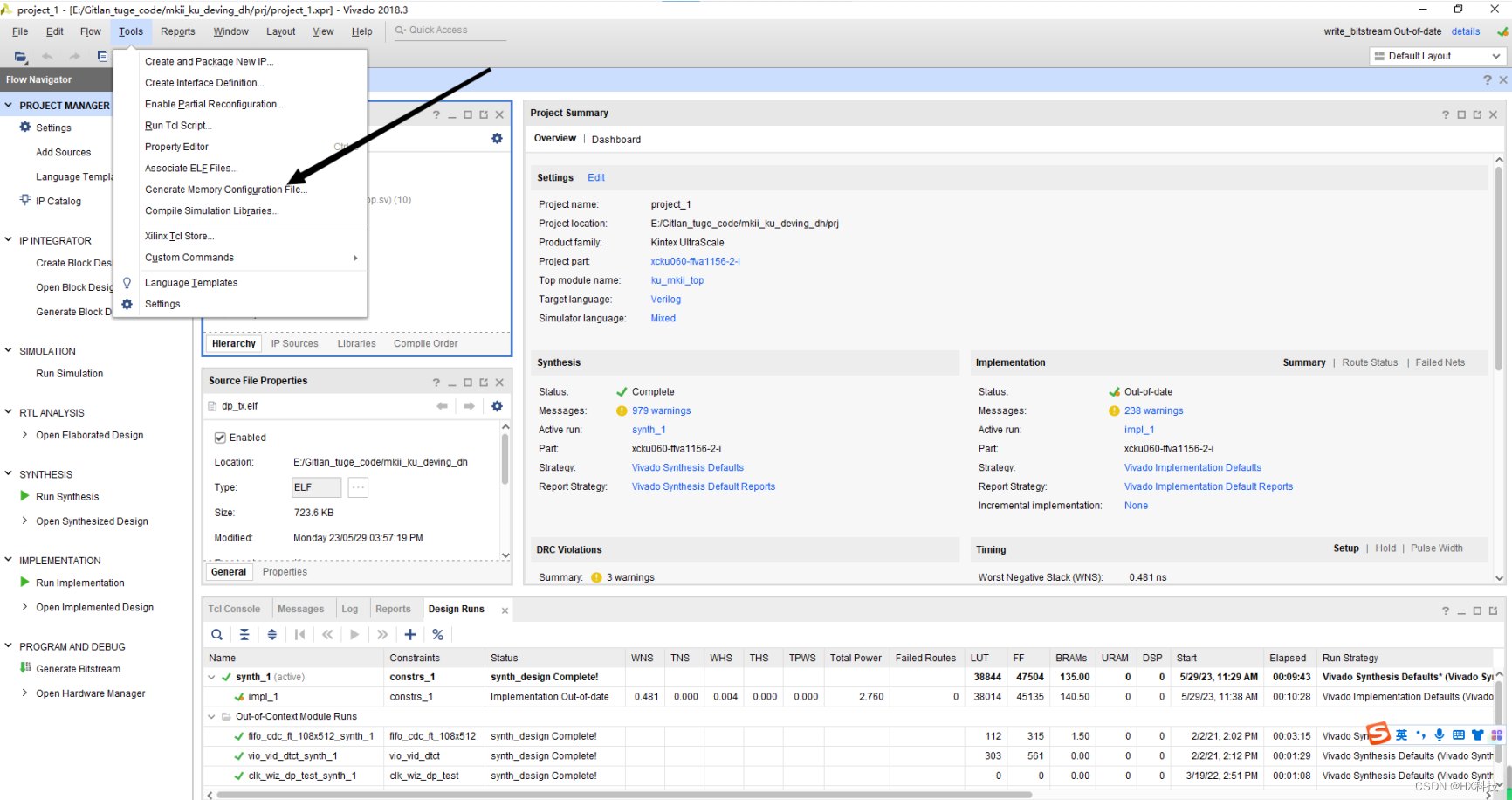
Task: Click the Quick Access search field
Action: click(449, 30)
